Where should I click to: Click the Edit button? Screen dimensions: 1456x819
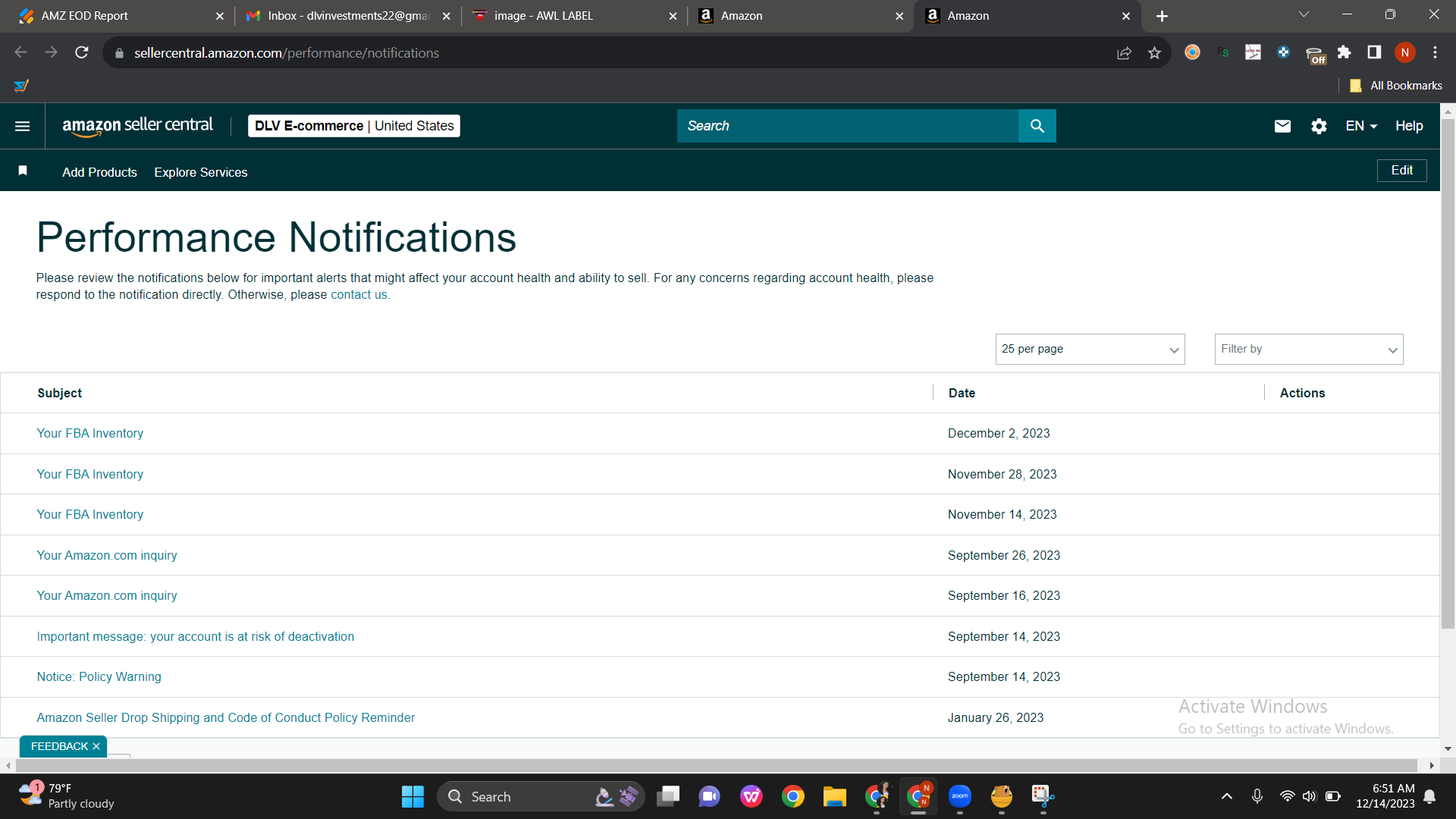point(1401,171)
